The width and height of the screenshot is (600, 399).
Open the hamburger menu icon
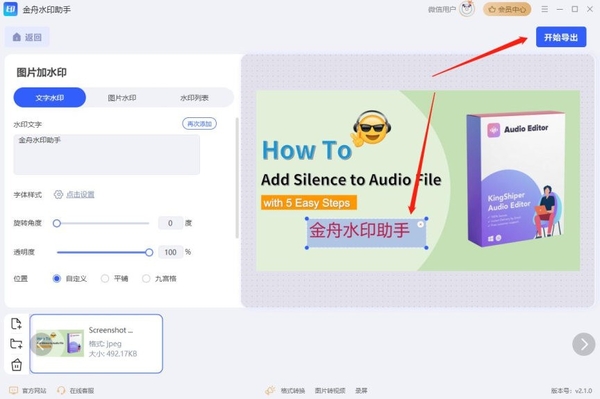[x=545, y=9]
